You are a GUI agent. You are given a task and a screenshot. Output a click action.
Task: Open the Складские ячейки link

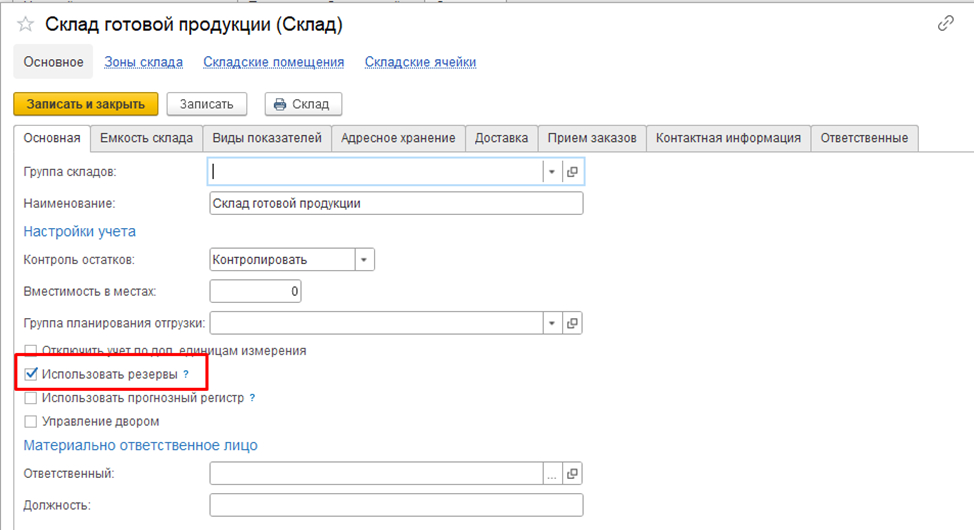[420, 62]
